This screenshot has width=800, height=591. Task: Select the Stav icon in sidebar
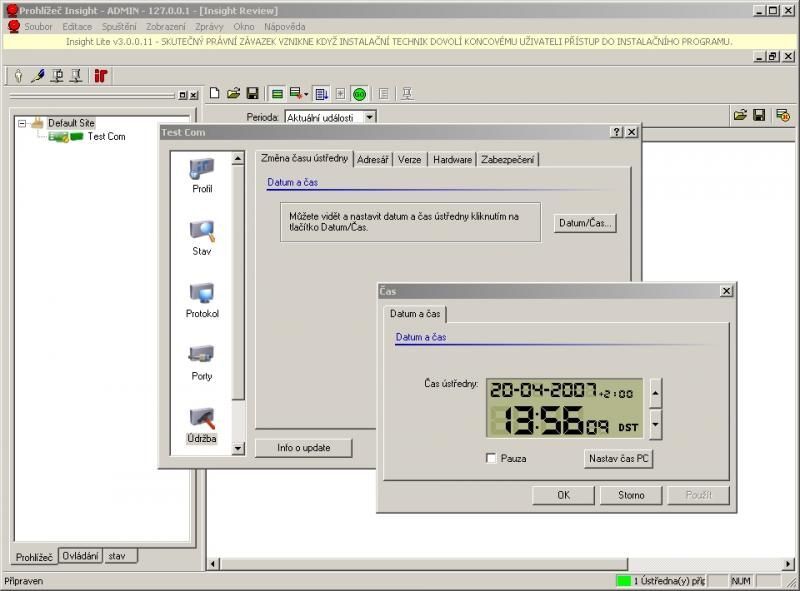pyautogui.click(x=202, y=232)
